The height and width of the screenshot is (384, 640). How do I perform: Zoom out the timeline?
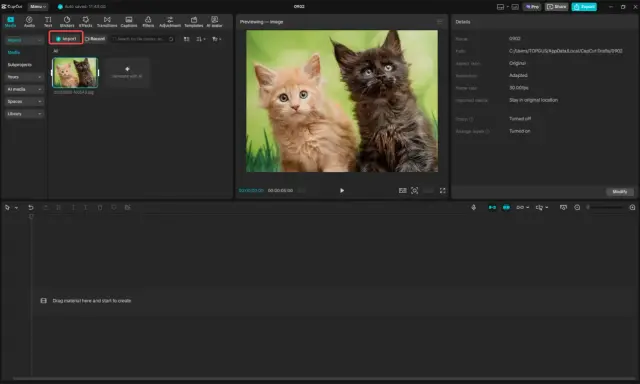[577, 207]
